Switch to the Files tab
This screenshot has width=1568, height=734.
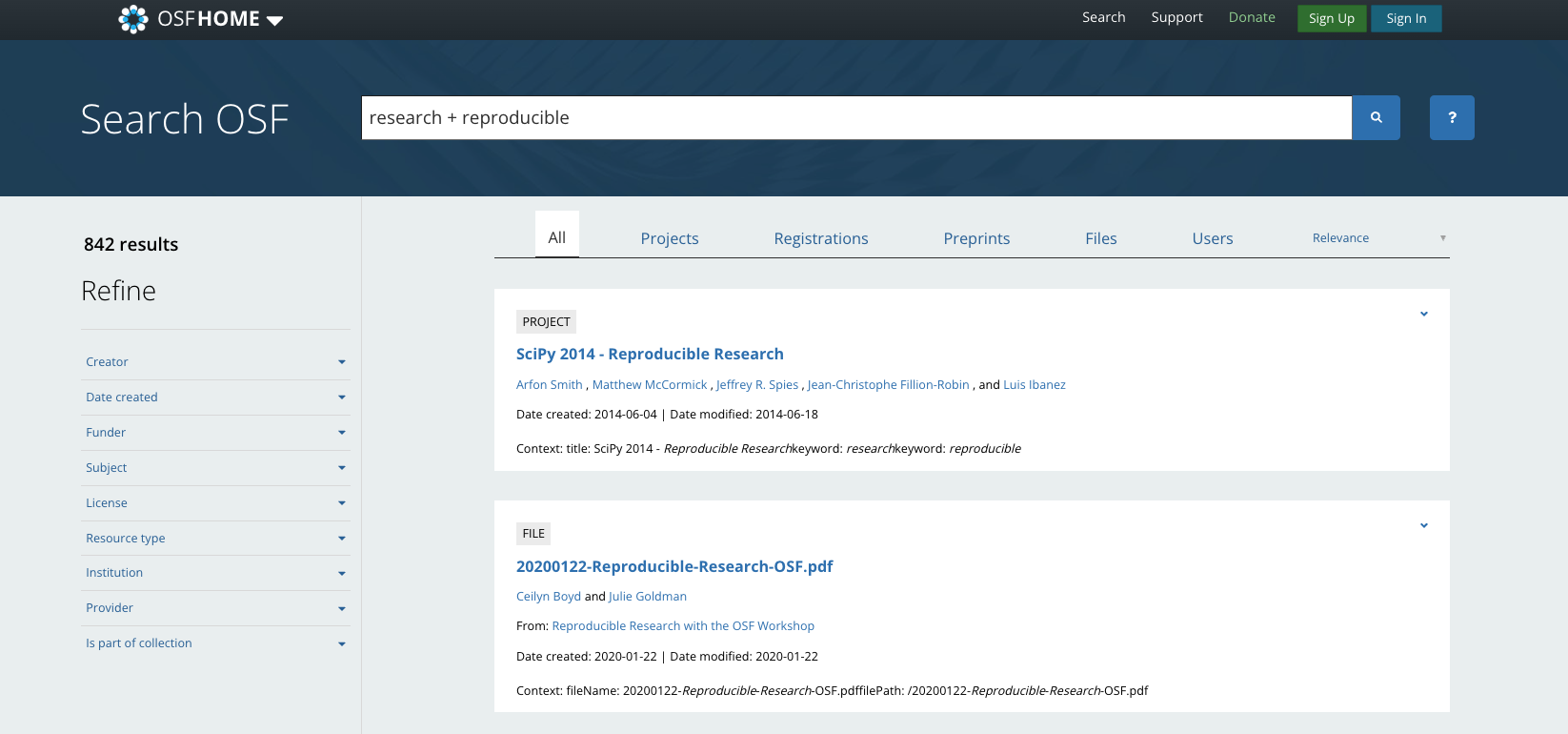pyautogui.click(x=1101, y=238)
